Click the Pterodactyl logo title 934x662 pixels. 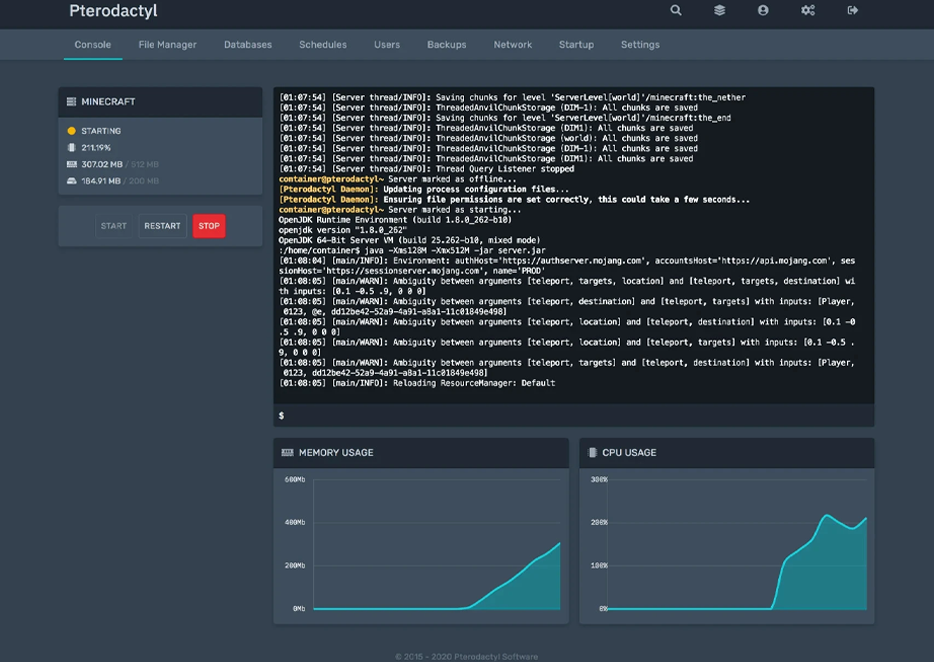[113, 12]
